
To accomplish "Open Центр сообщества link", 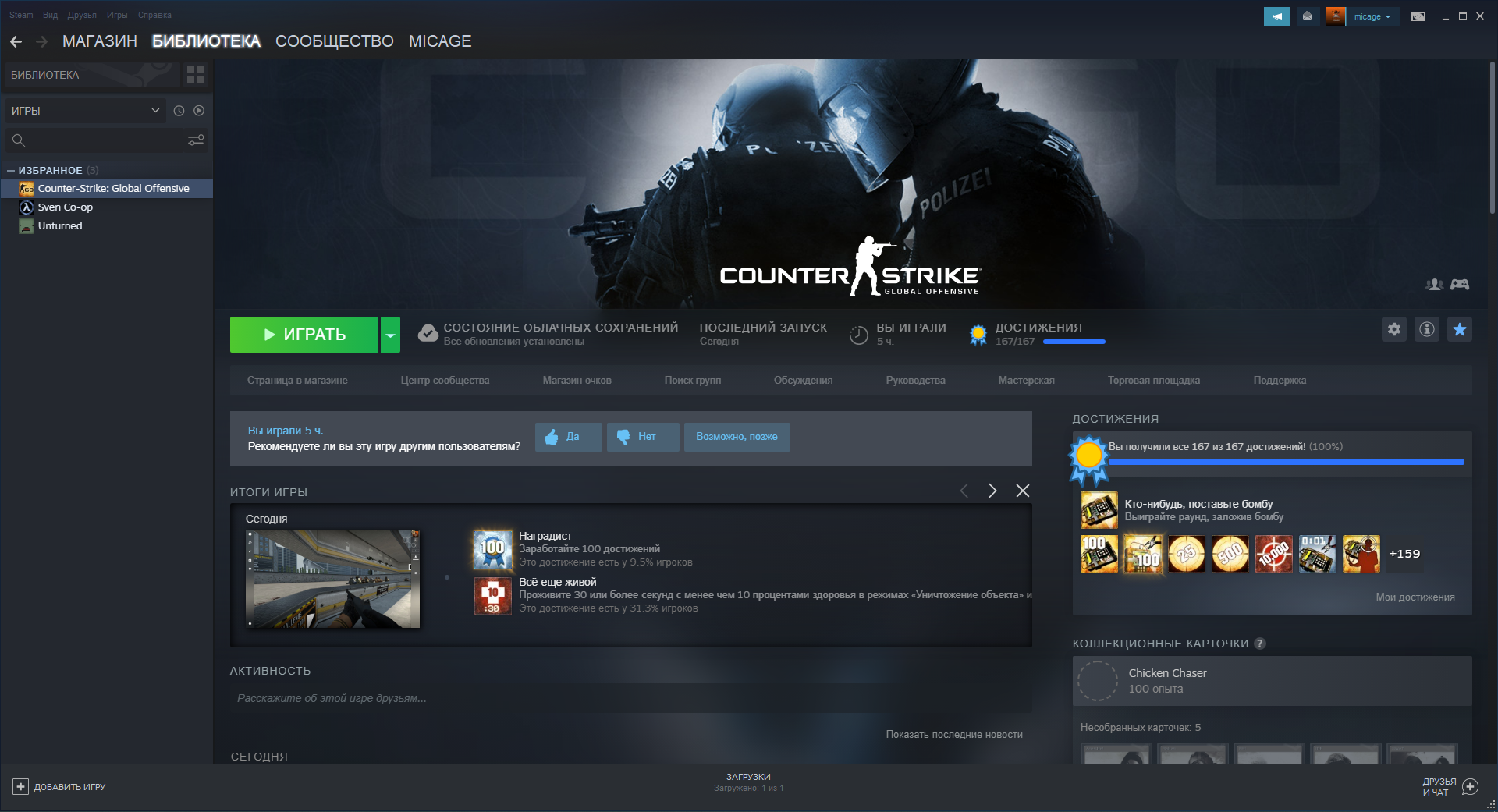I will 445,381.
